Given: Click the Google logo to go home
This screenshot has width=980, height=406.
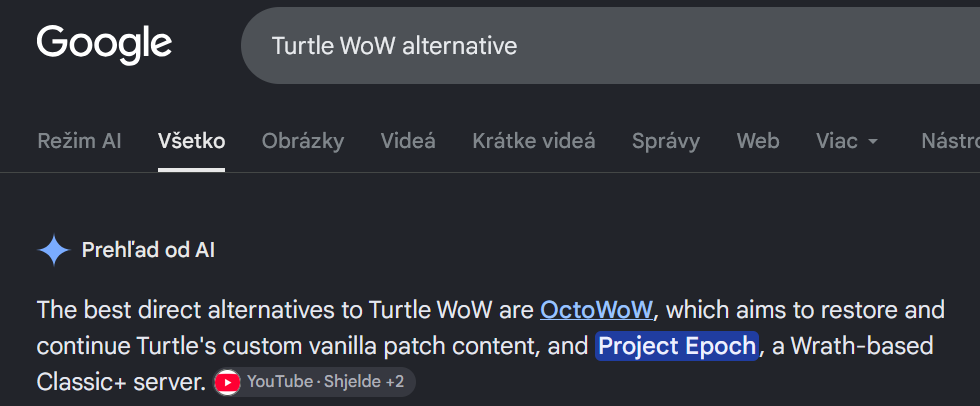Looking at the screenshot, I should [104, 45].
